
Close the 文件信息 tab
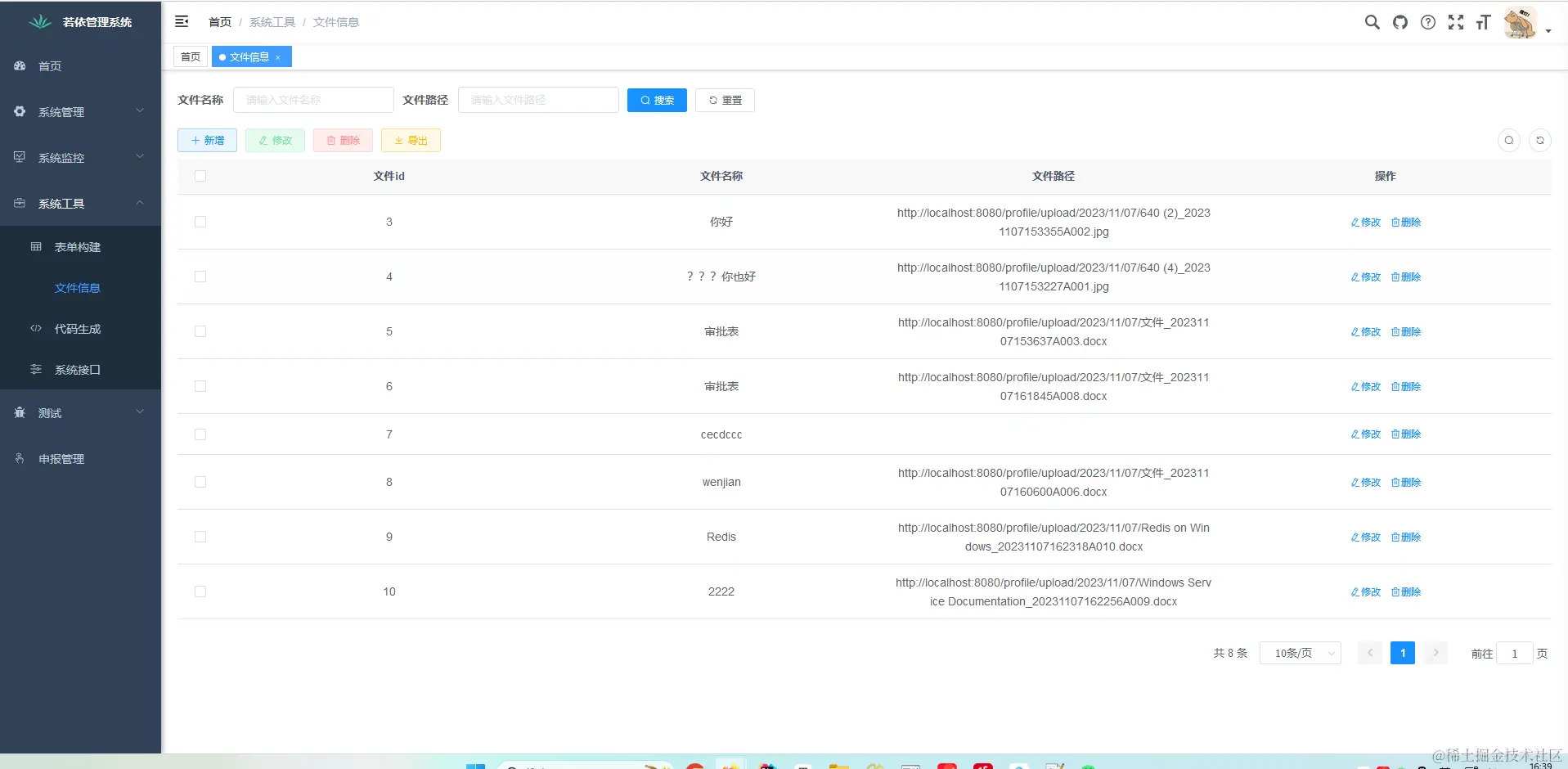pos(278,57)
